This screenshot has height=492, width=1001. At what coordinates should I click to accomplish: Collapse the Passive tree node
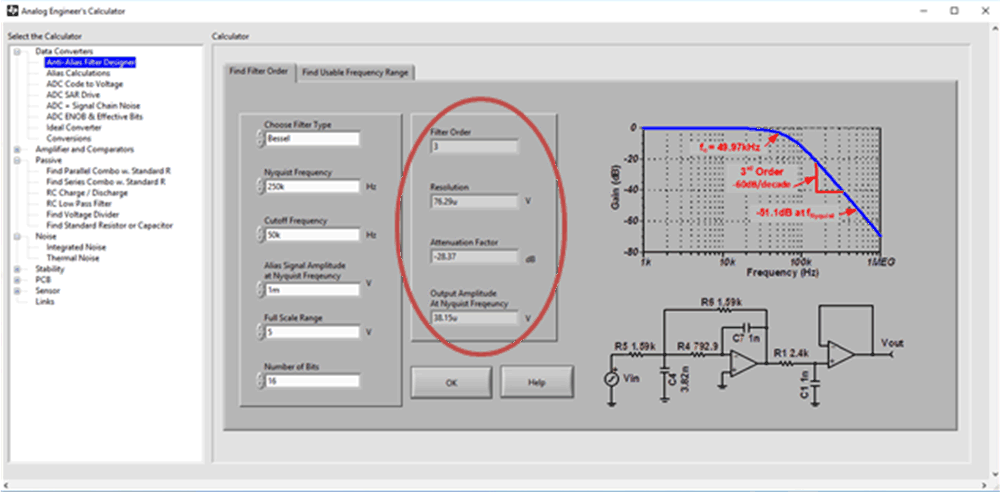pyautogui.click(x=17, y=160)
